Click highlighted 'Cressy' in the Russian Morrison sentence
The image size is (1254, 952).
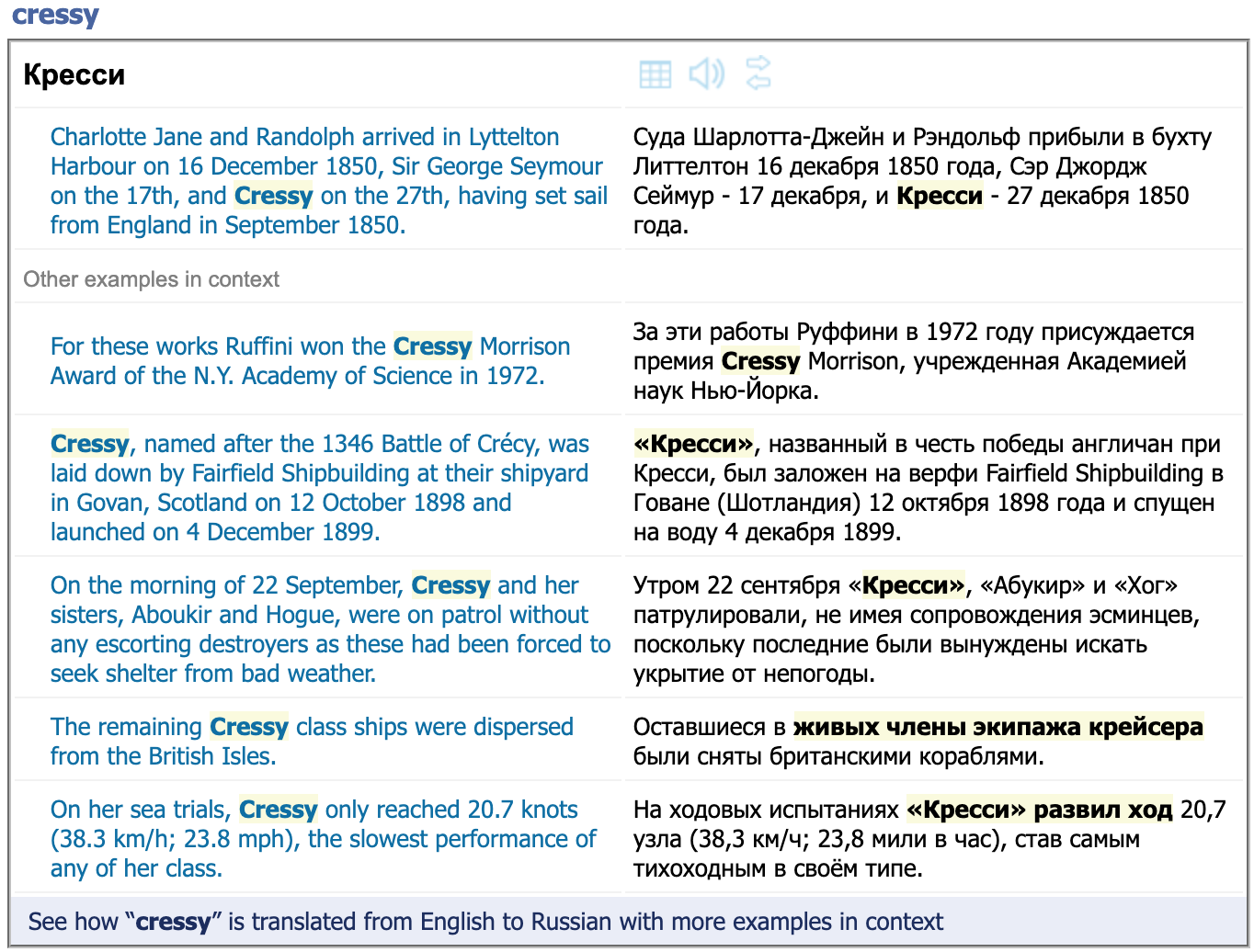[x=760, y=361]
